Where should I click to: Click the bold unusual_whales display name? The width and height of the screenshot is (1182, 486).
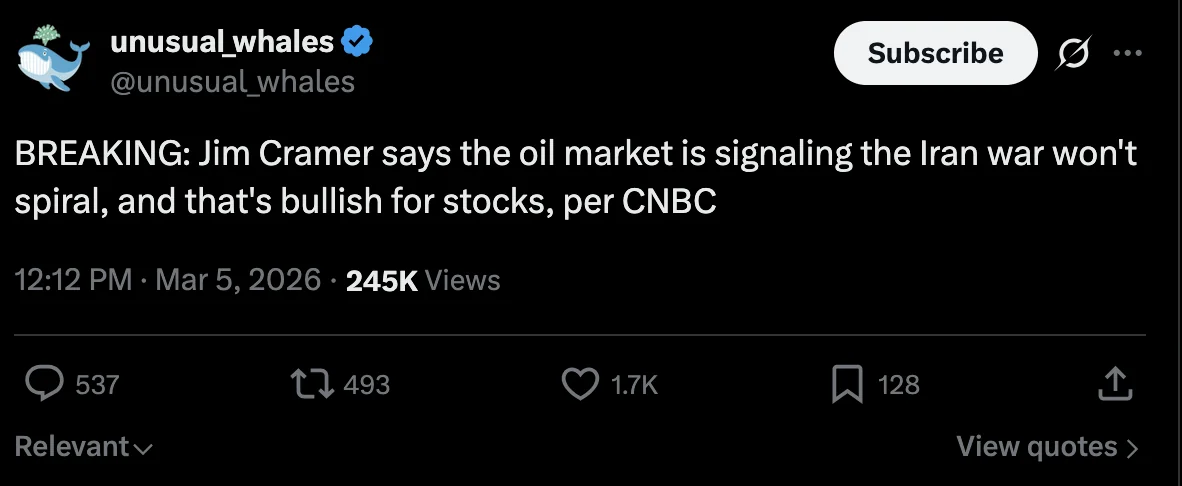coord(222,41)
